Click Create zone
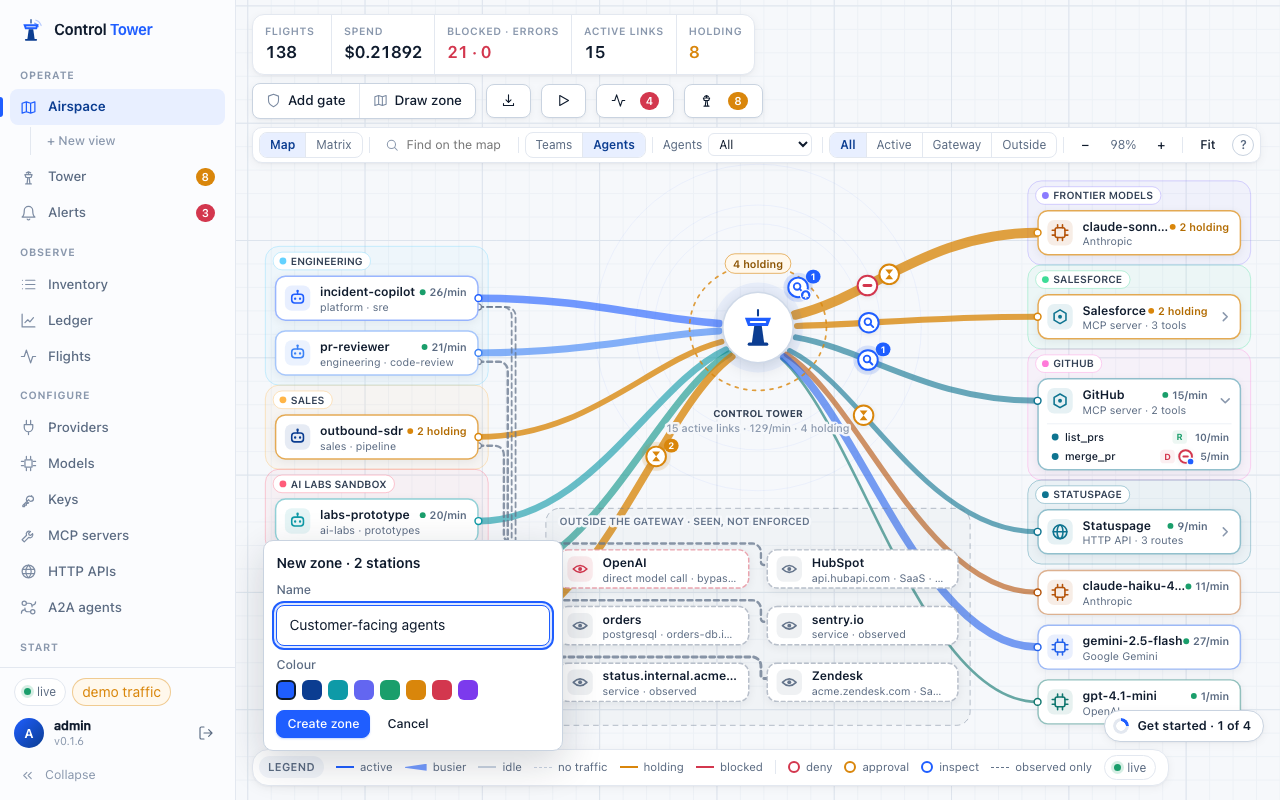This screenshot has width=1280, height=800. point(323,724)
